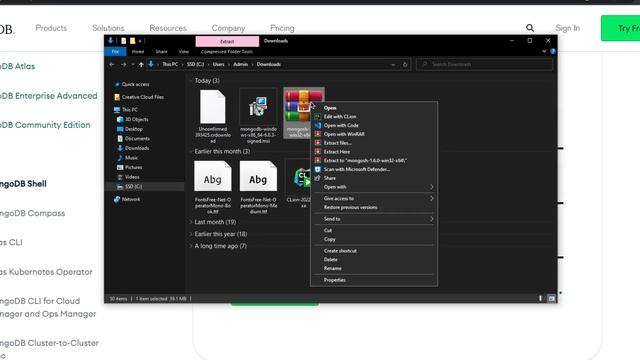Click the Share icon in the context menu
Screen dimensions: 640x360
318,178
